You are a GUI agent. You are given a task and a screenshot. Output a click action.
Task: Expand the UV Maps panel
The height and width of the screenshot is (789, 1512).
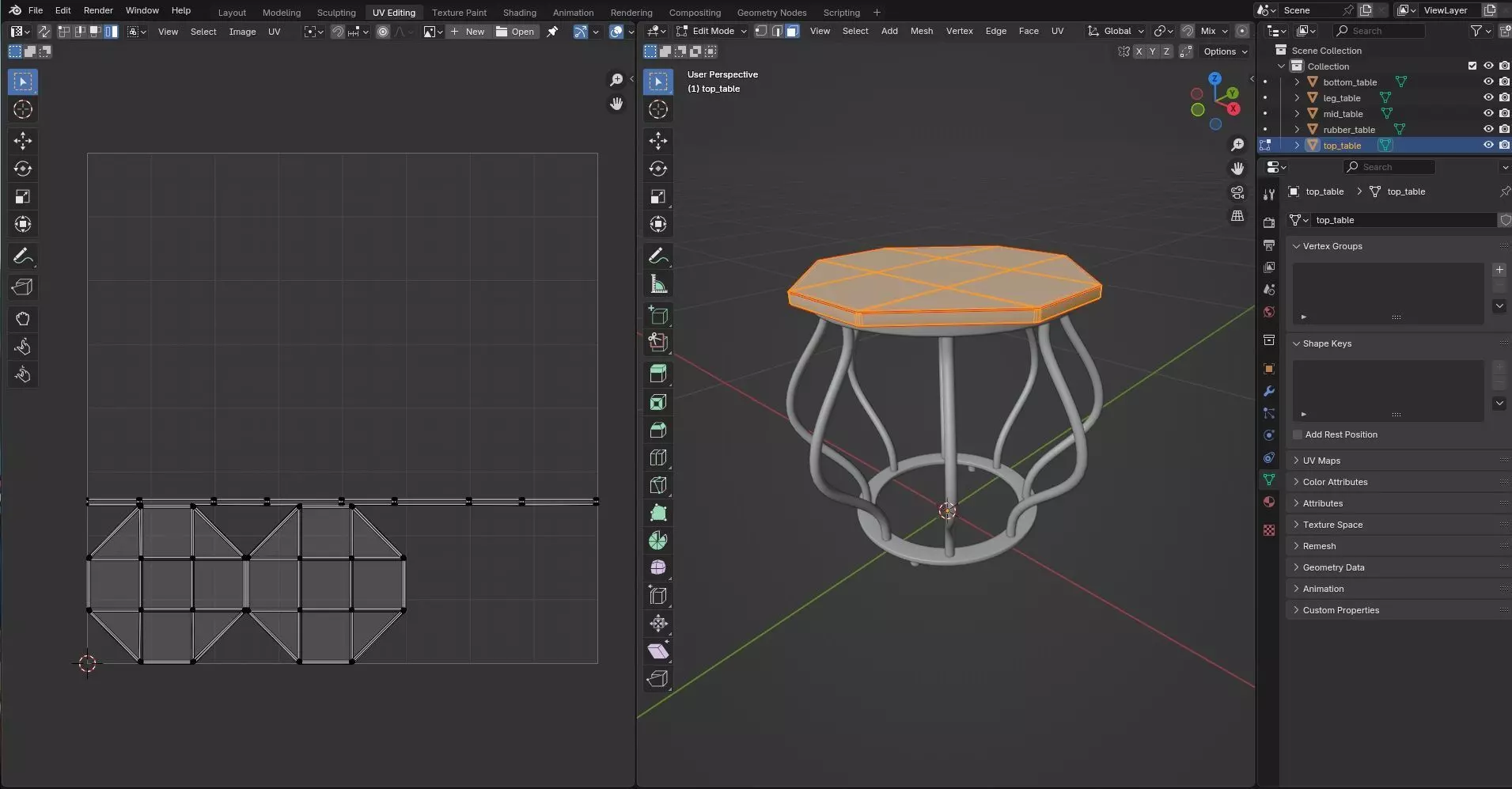tap(1321, 461)
